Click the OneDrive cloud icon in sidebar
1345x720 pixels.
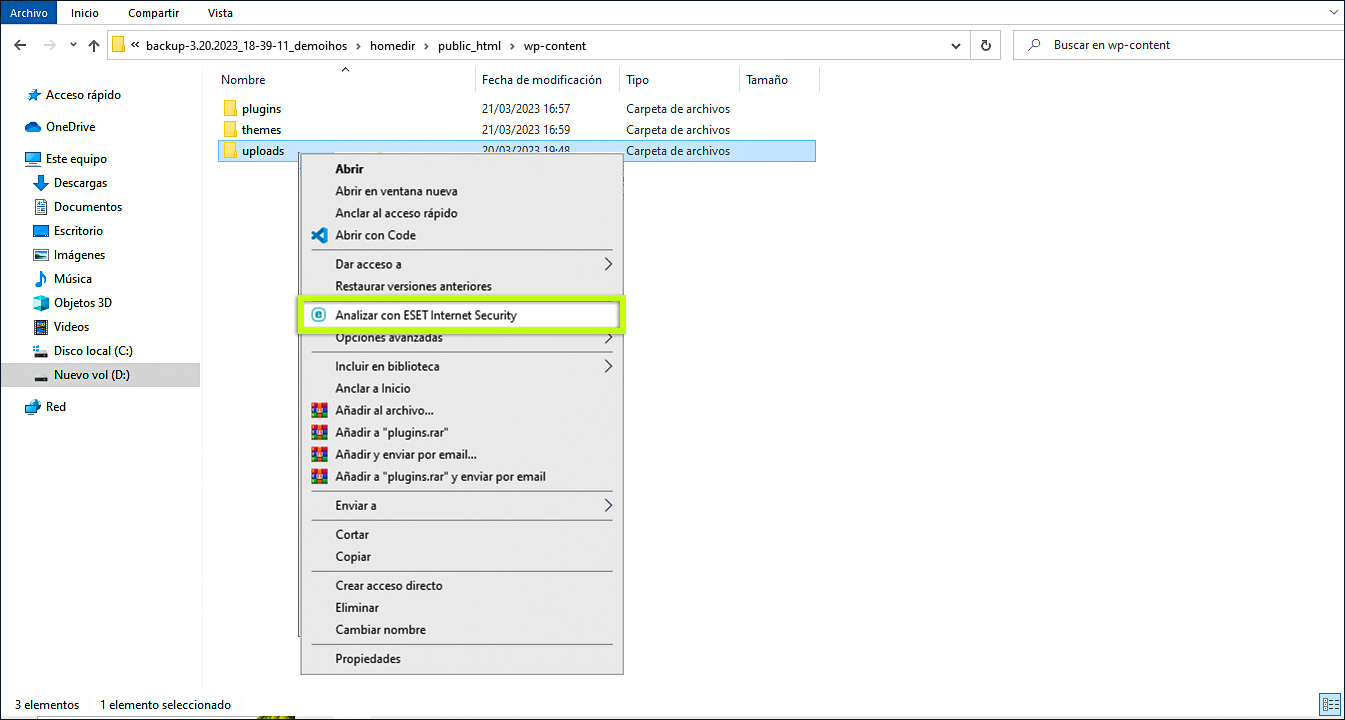(33, 127)
